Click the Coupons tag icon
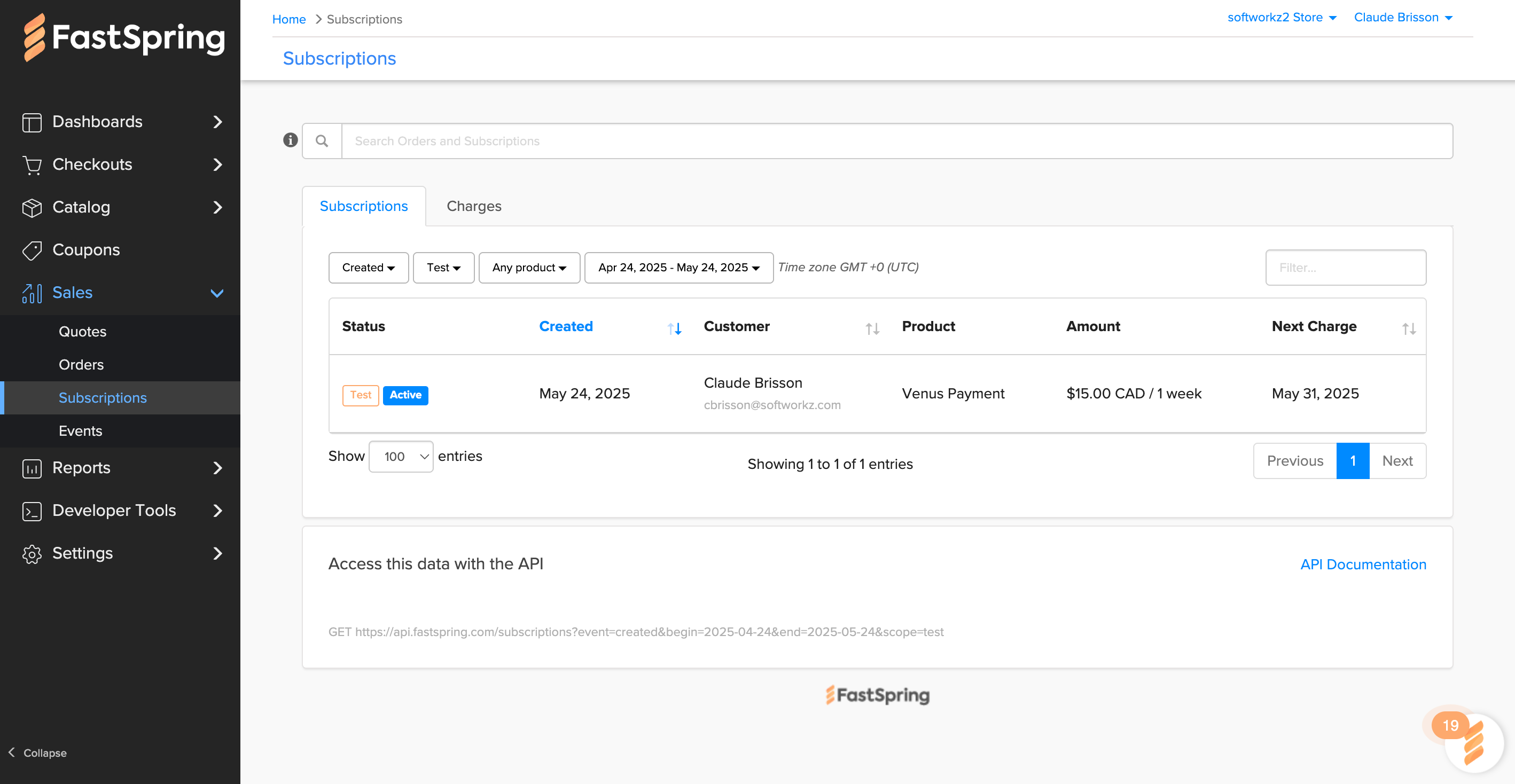The image size is (1515, 784). pos(32,250)
